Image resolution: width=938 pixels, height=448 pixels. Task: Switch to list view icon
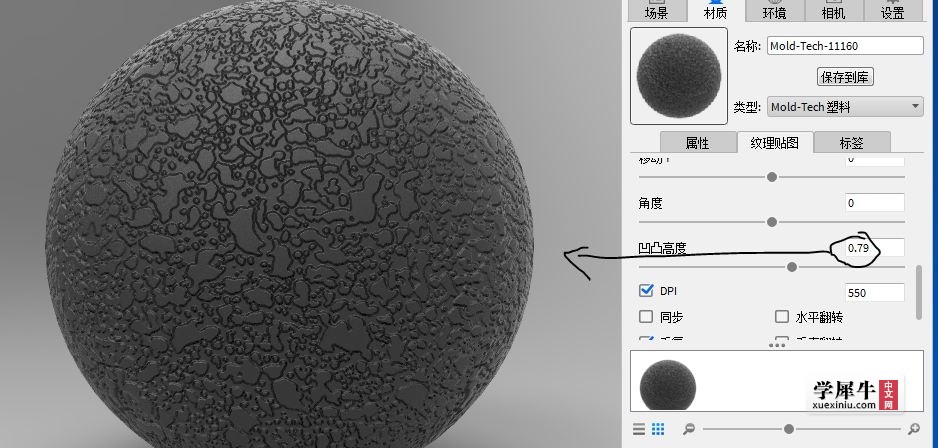pos(639,429)
